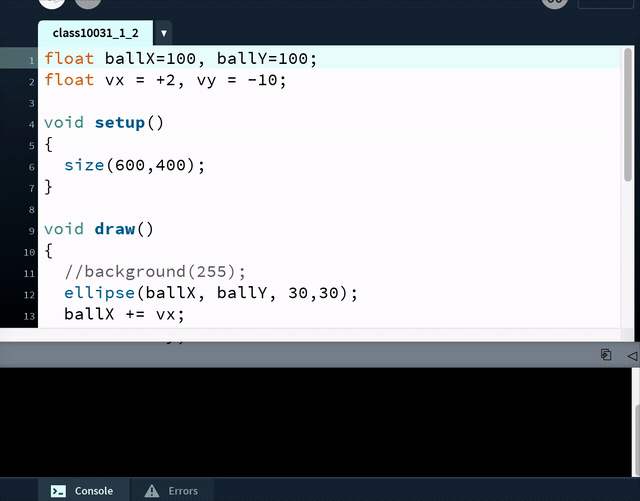This screenshot has width=640, height=501.
Task: Click the 'vy = -10;' text on line 2
Action: [x=241, y=80]
